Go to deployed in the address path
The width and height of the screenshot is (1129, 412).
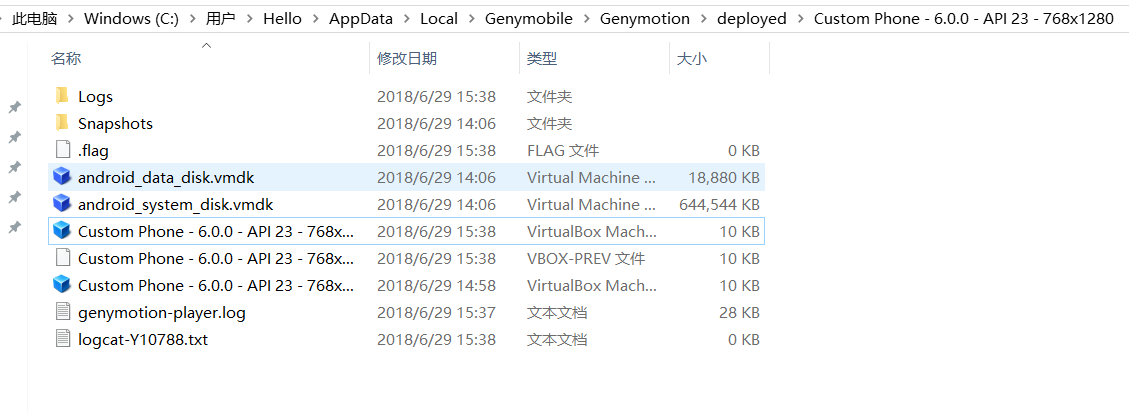[x=752, y=19]
